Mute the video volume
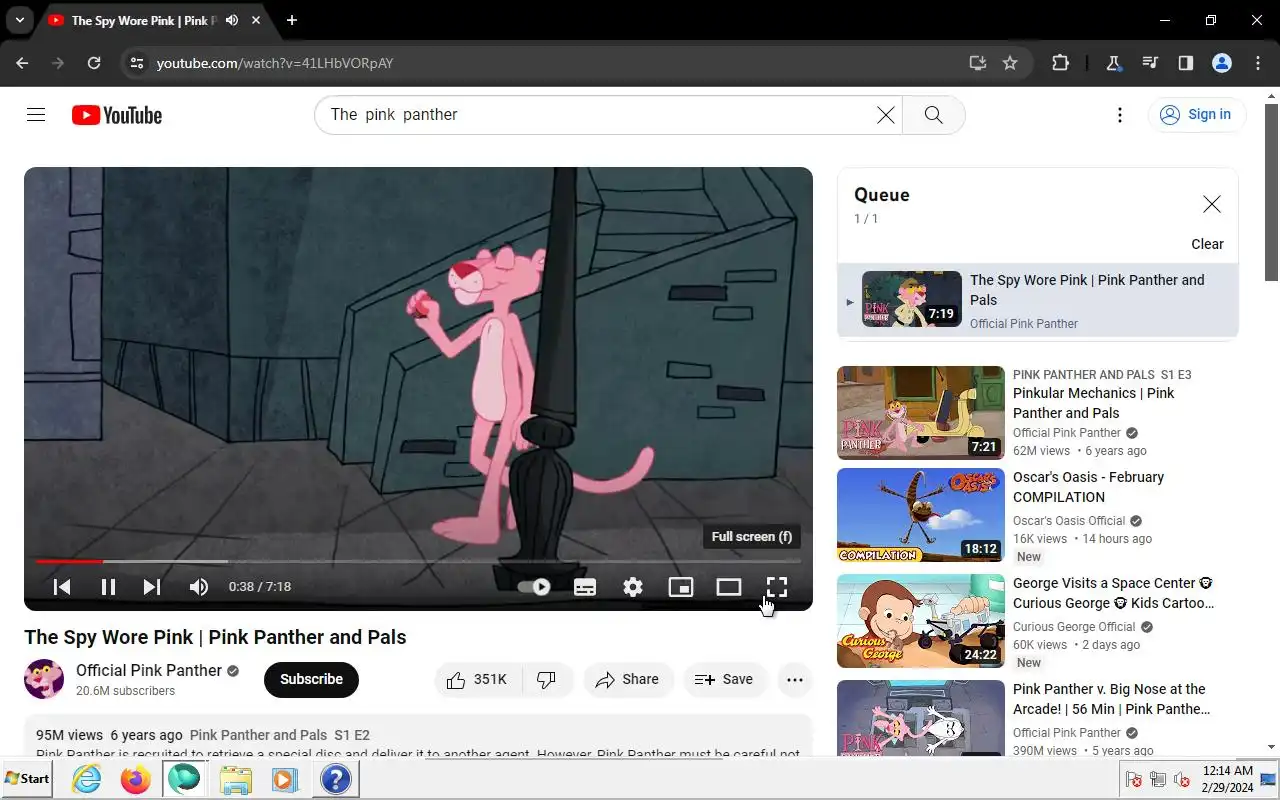The image size is (1280, 800). point(199,587)
